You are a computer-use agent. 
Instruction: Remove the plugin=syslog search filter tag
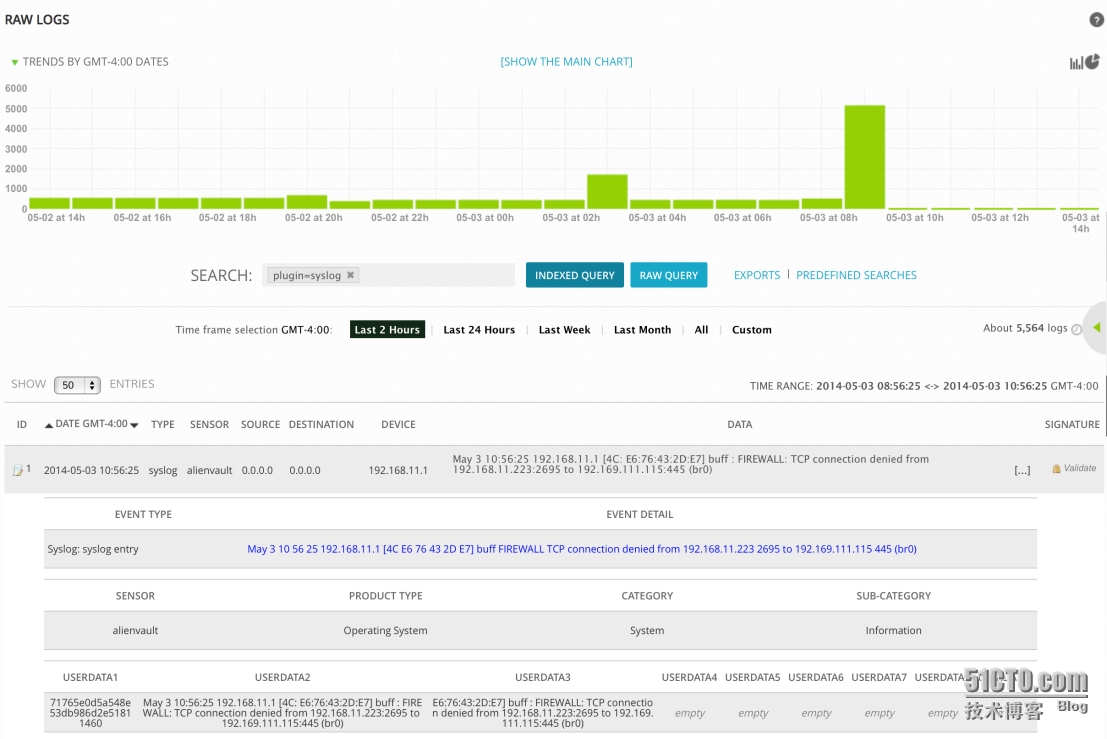pyautogui.click(x=351, y=275)
